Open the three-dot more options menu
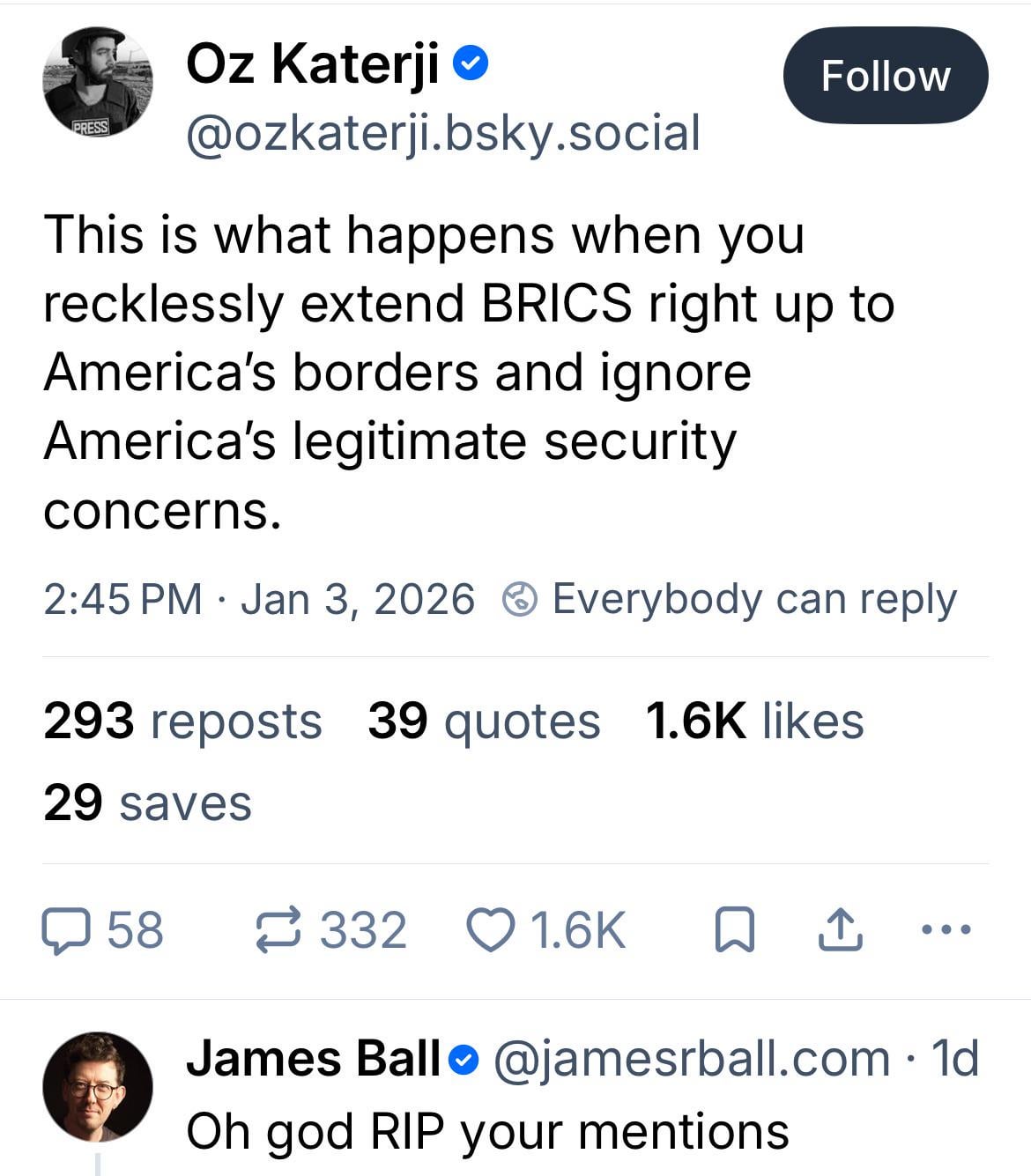 pyautogui.click(x=945, y=929)
